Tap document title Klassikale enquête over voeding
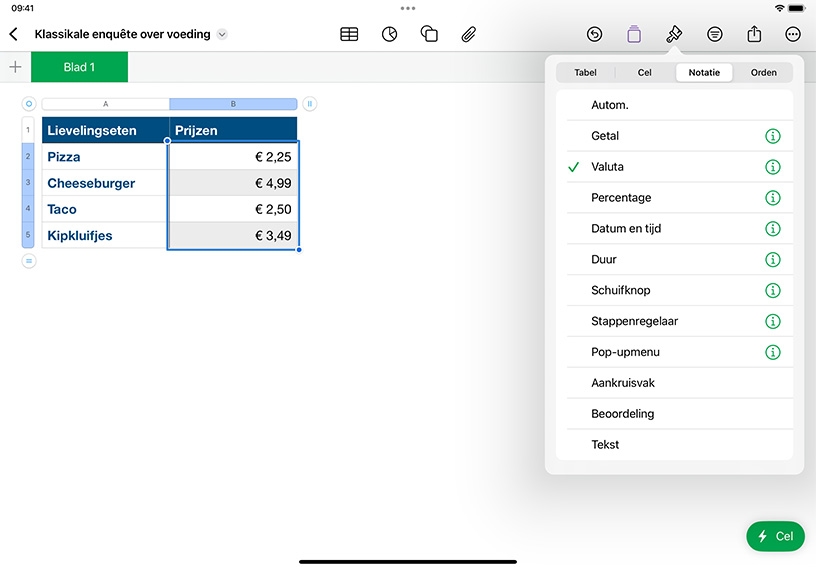Screen dimensions: 816x567 click(x=122, y=34)
